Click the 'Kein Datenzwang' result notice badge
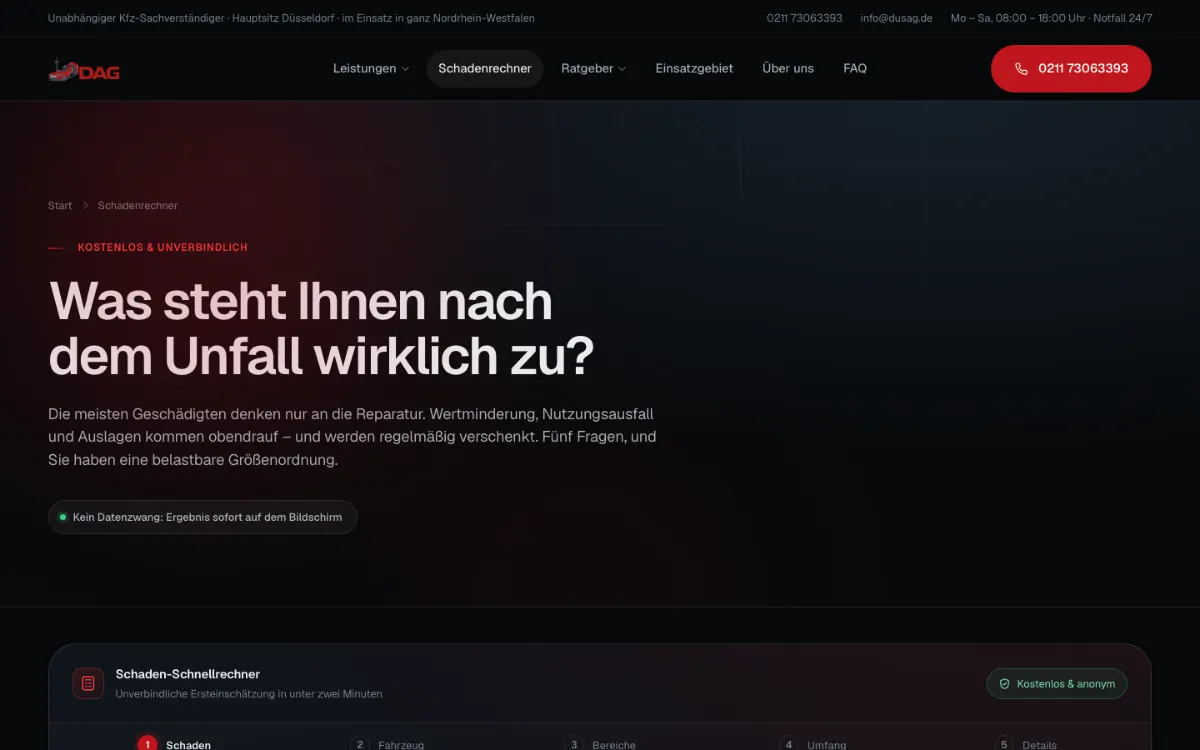 [203, 517]
